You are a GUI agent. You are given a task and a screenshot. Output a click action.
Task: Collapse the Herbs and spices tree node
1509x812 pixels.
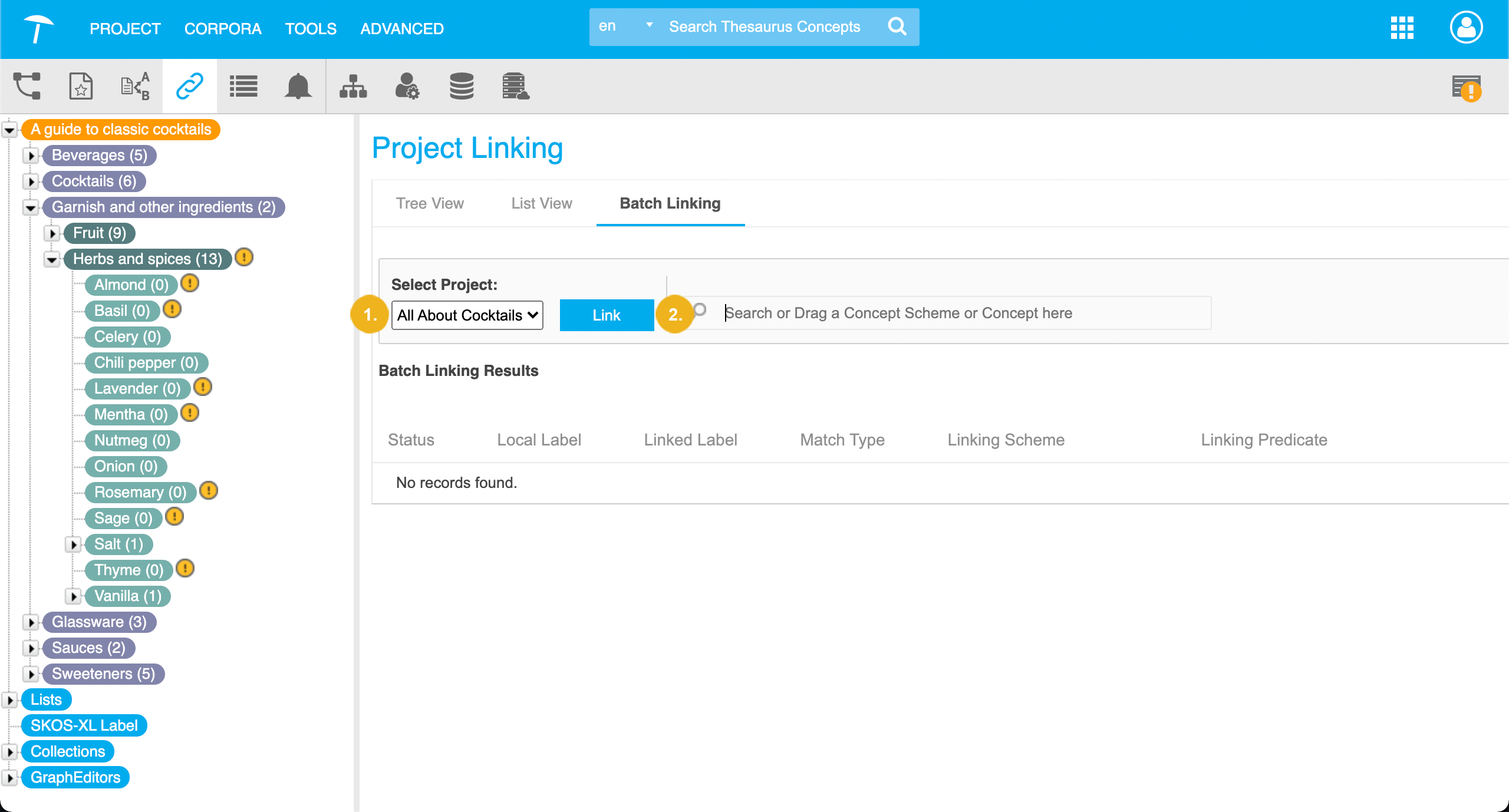[x=52, y=260]
